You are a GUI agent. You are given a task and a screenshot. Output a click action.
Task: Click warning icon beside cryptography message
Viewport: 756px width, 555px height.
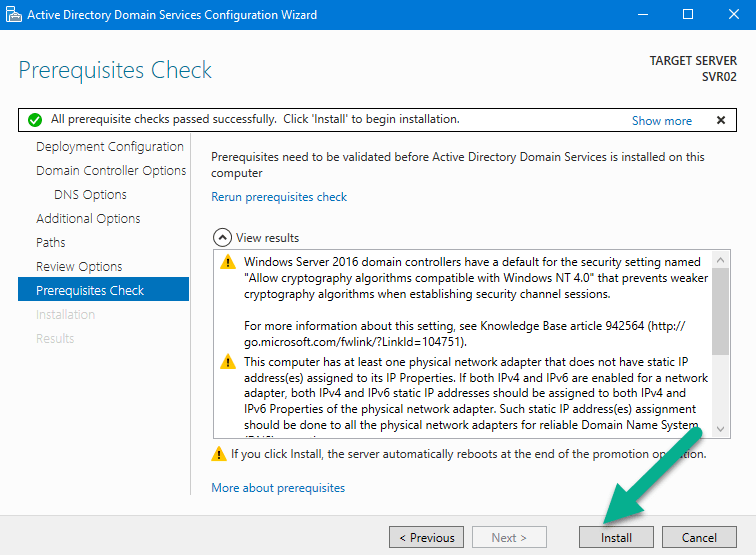click(x=228, y=262)
